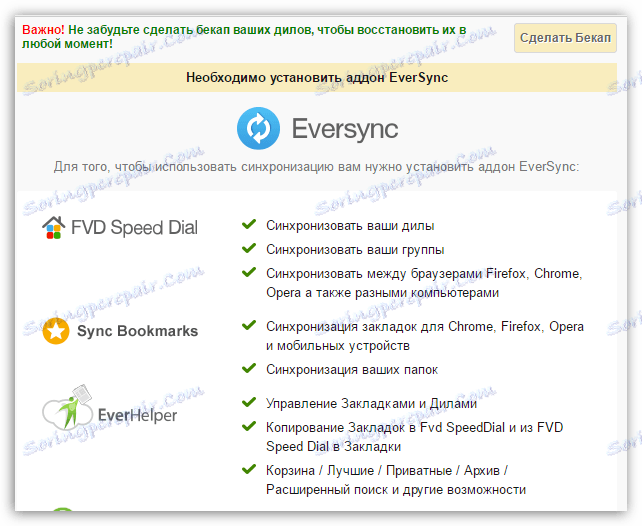Click the Eversync heading text
Screen dimensions: 642x526
pos(344,129)
